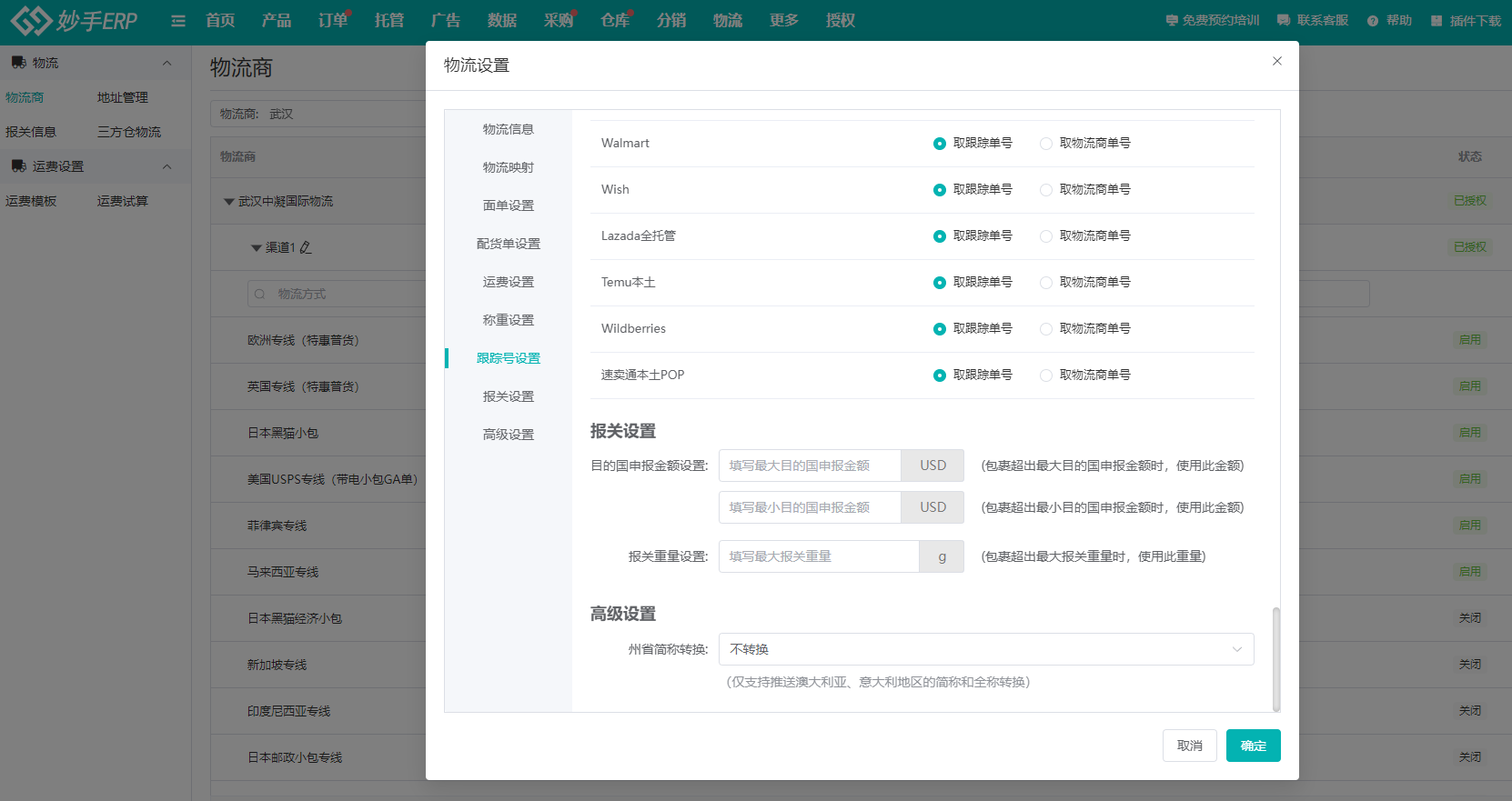Switch to 配货单设置 tab in dialog
1512x801 pixels.
coord(509,244)
